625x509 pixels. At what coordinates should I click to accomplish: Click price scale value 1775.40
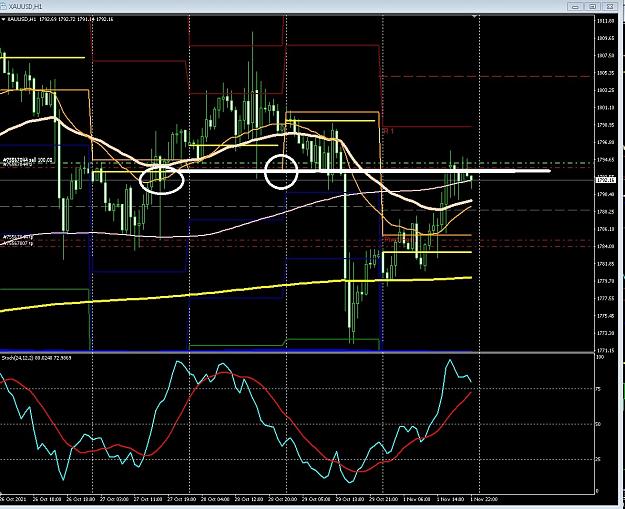coord(605,316)
